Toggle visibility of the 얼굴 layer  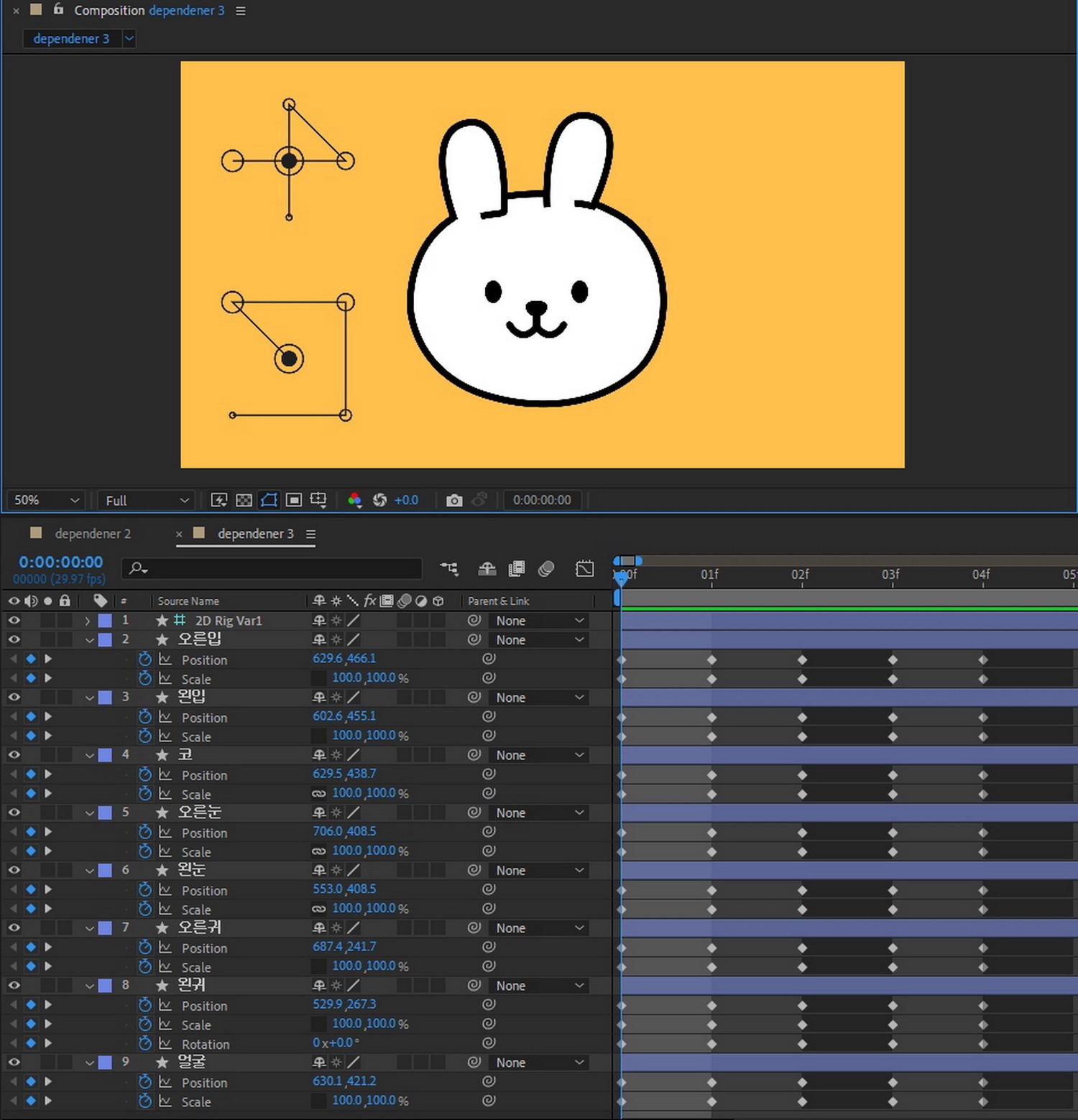[14, 1063]
